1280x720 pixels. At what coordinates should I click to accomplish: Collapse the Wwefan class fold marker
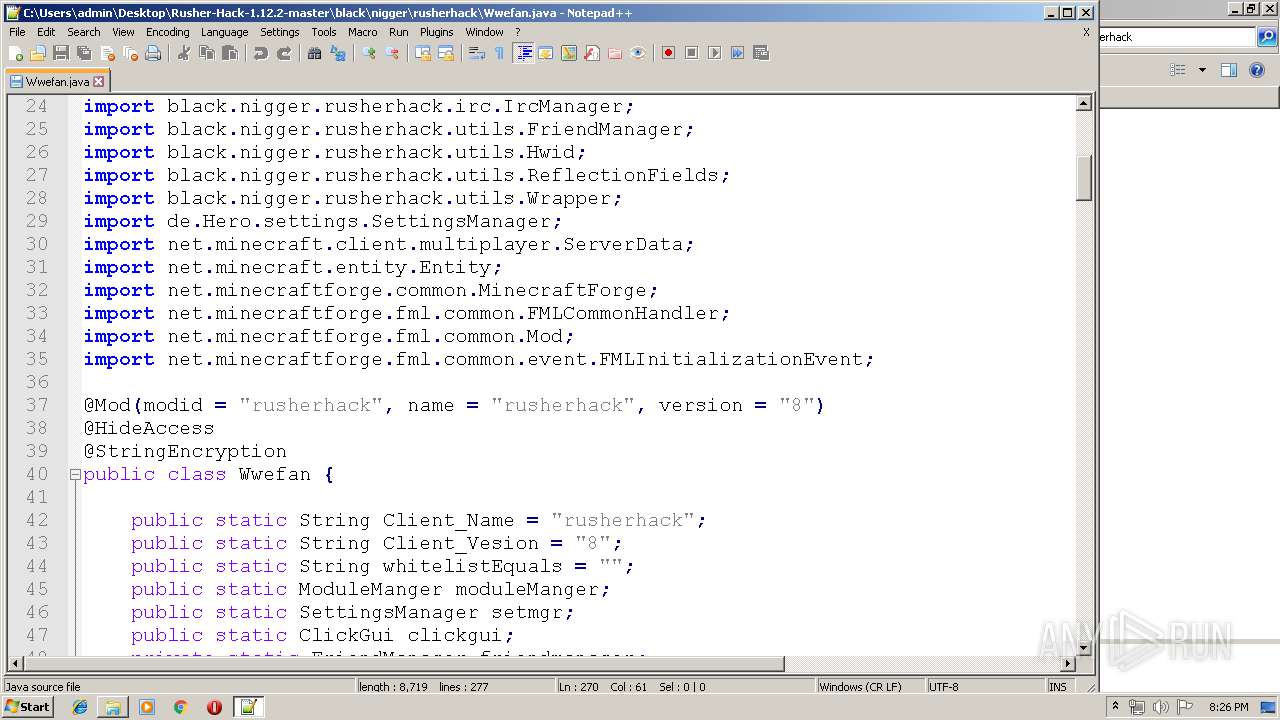tap(75, 475)
